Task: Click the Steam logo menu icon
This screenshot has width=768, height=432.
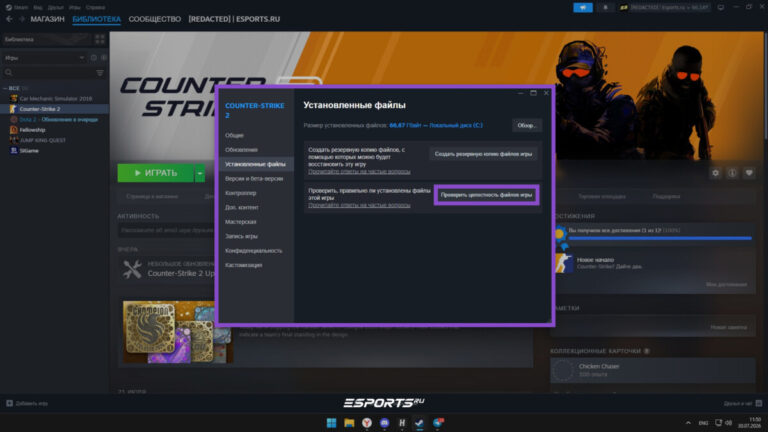Action: [8, 7]
